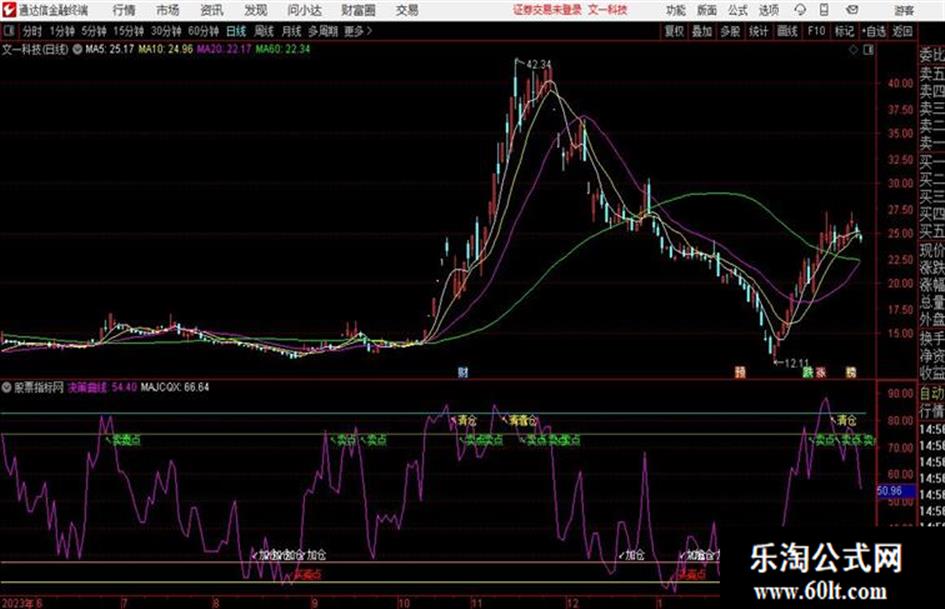The height and width of the screenshot is (609, 945).
Task: Open the 问小达 menu
Action: coord(304,10)
